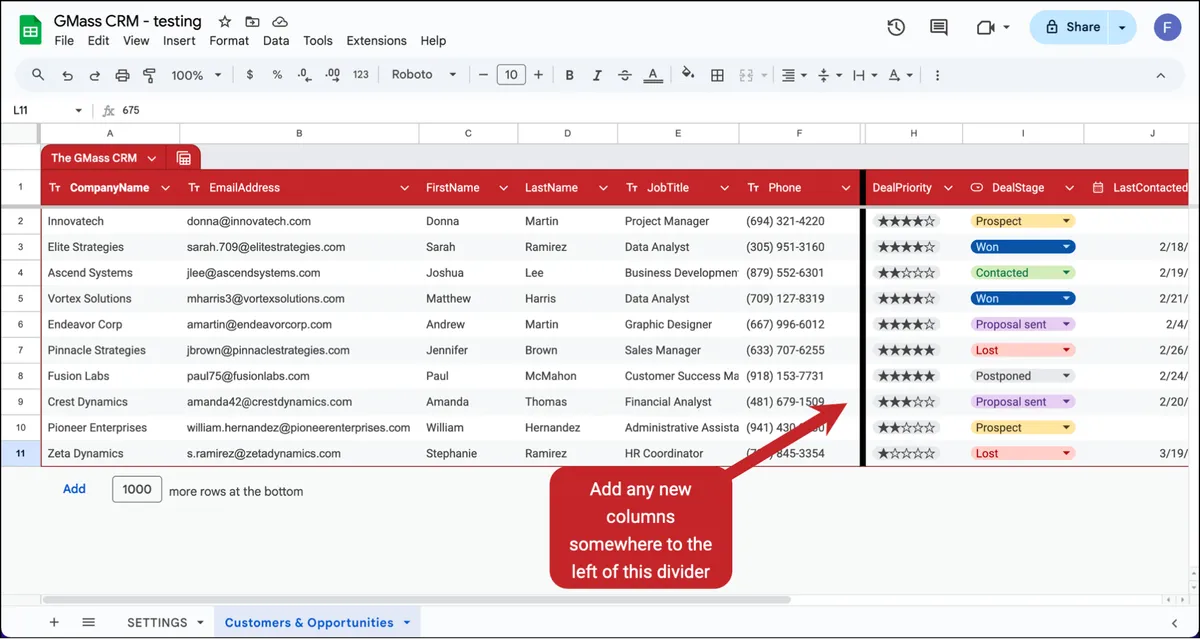Viewport: 1200px width, 639px height.
Task: Select the Paint format roller icon
Action: coord(150,75)
